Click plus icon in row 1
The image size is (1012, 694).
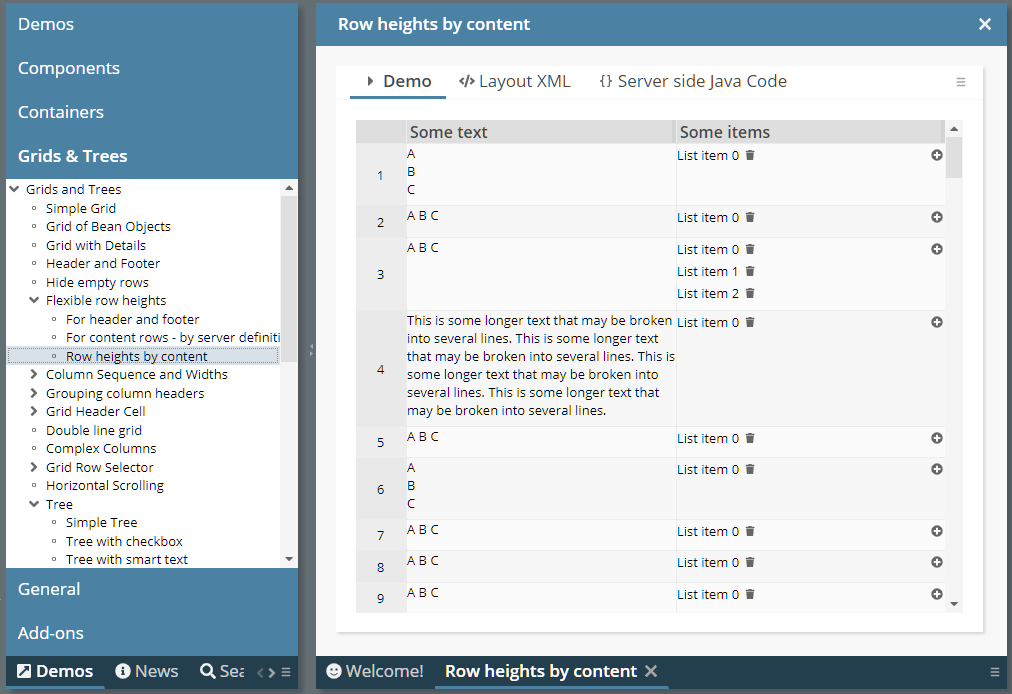coord(937,155)
